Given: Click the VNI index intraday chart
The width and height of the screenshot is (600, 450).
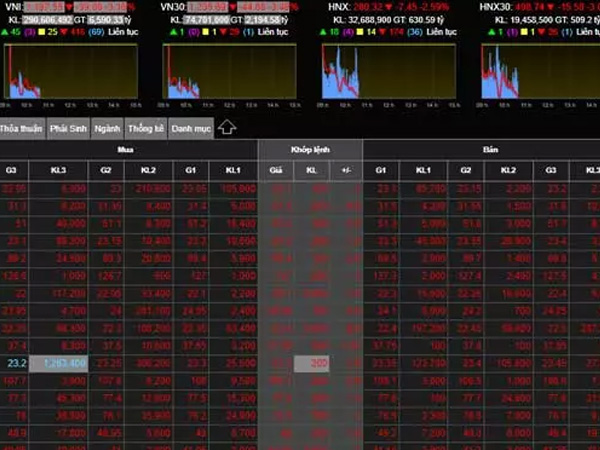Looking at the screenshot, I should coord(70,71).
